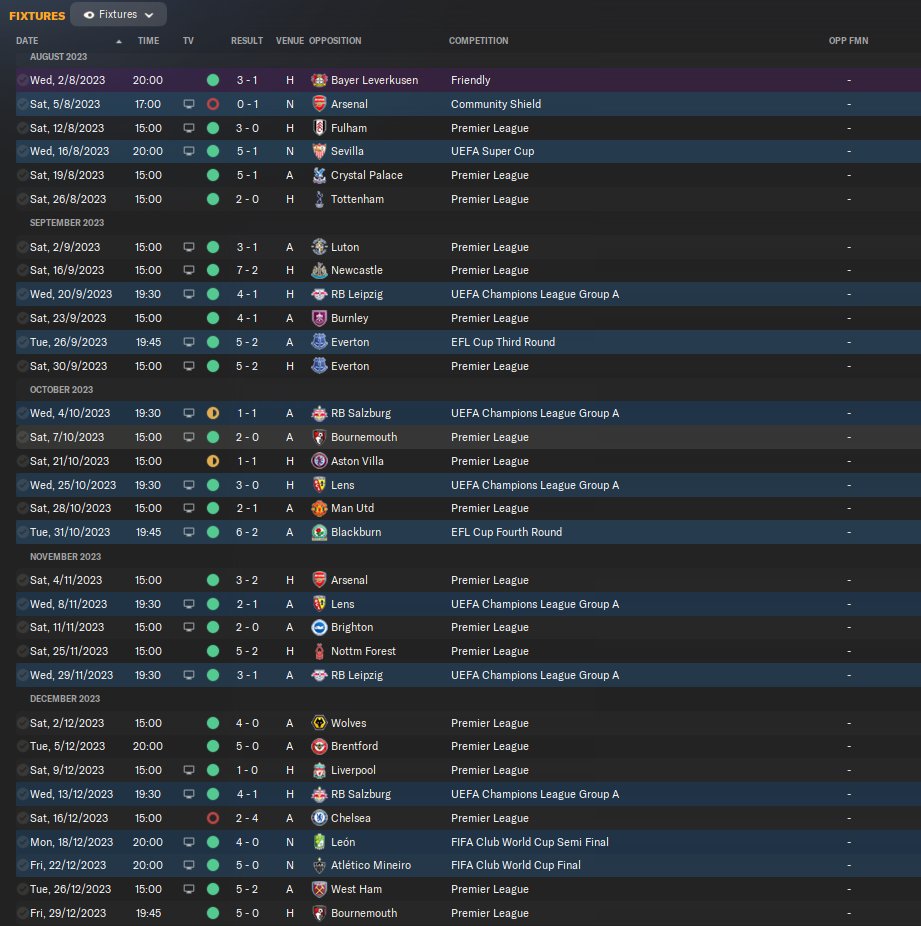Click the Blackburn club badge
921x926 pixels.
319,533
